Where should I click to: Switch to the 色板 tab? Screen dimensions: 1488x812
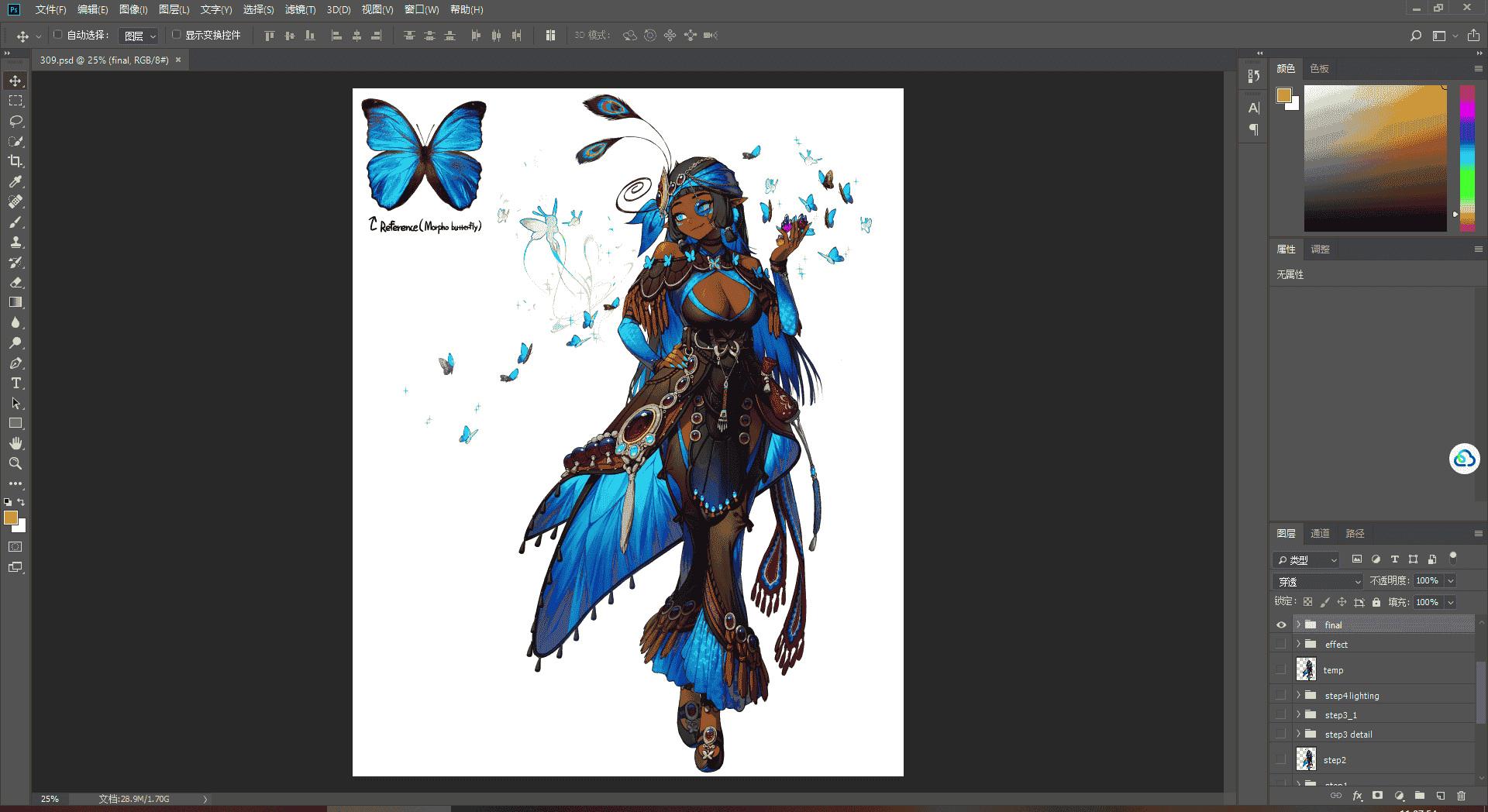pos(1319,68)
